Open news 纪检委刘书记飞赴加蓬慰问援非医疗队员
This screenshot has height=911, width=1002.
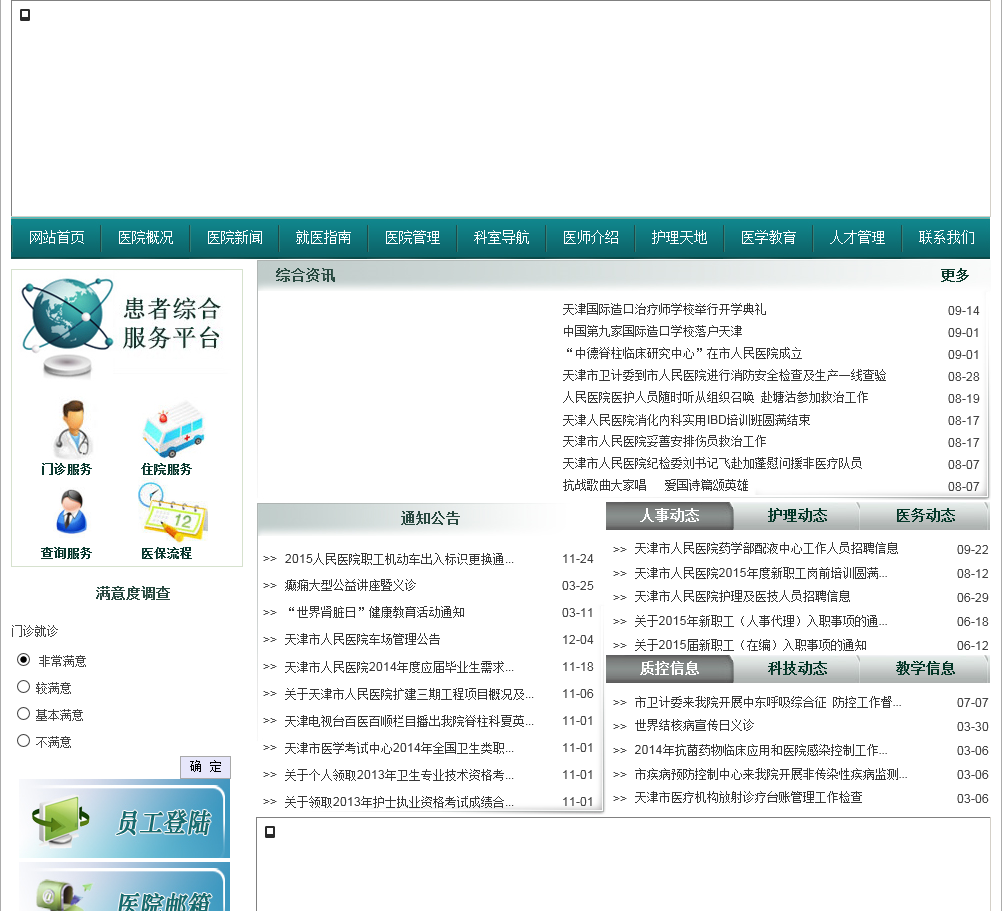[712, 463]
